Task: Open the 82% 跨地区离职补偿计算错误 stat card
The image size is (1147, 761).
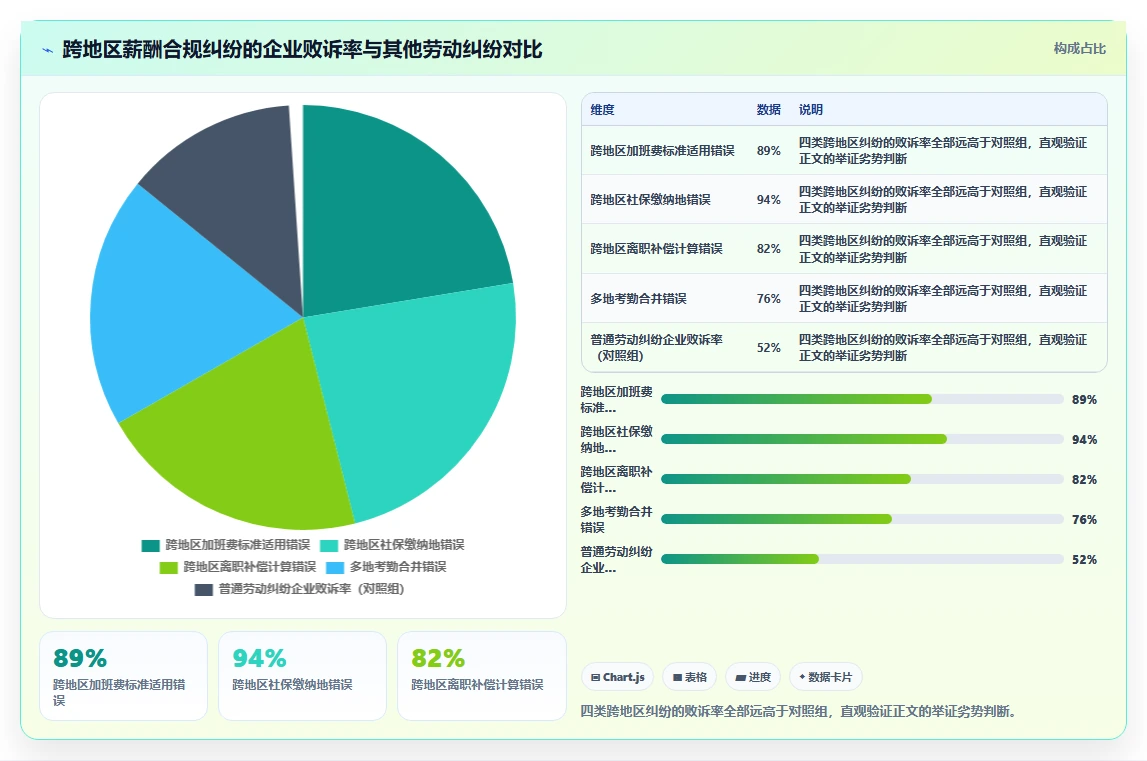Action: [x=481, y=676]
